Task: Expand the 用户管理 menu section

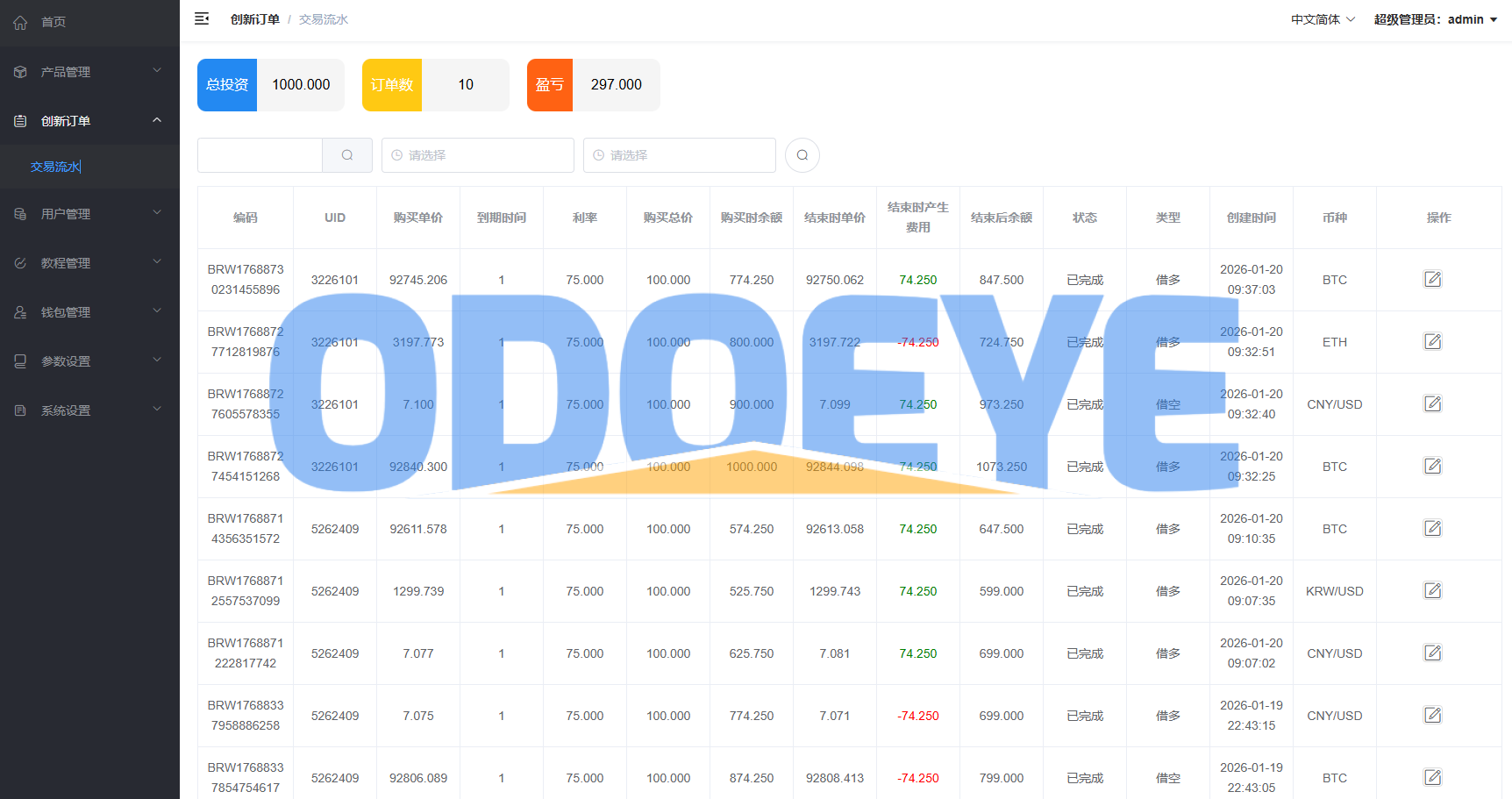Action: click(88, 214)
